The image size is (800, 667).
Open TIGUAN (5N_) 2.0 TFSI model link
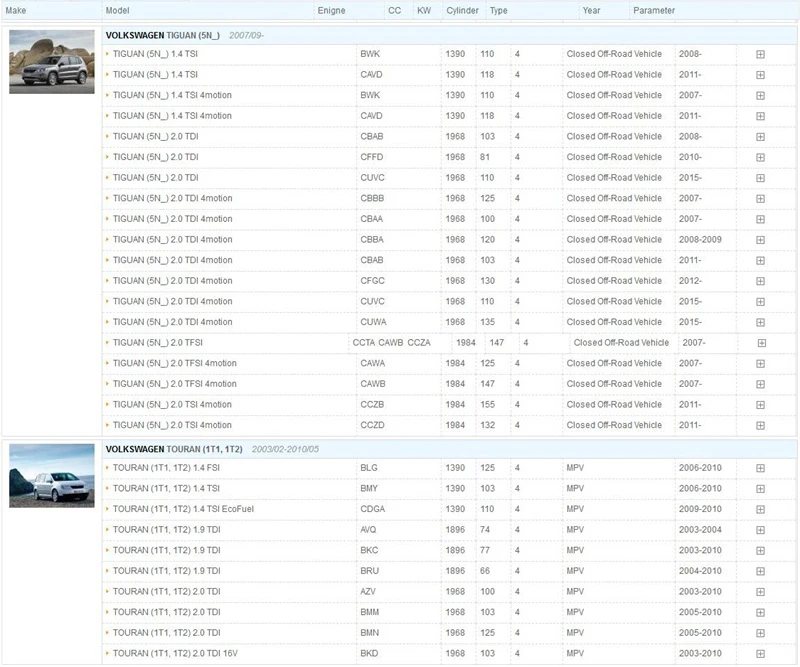coord(157,343)
